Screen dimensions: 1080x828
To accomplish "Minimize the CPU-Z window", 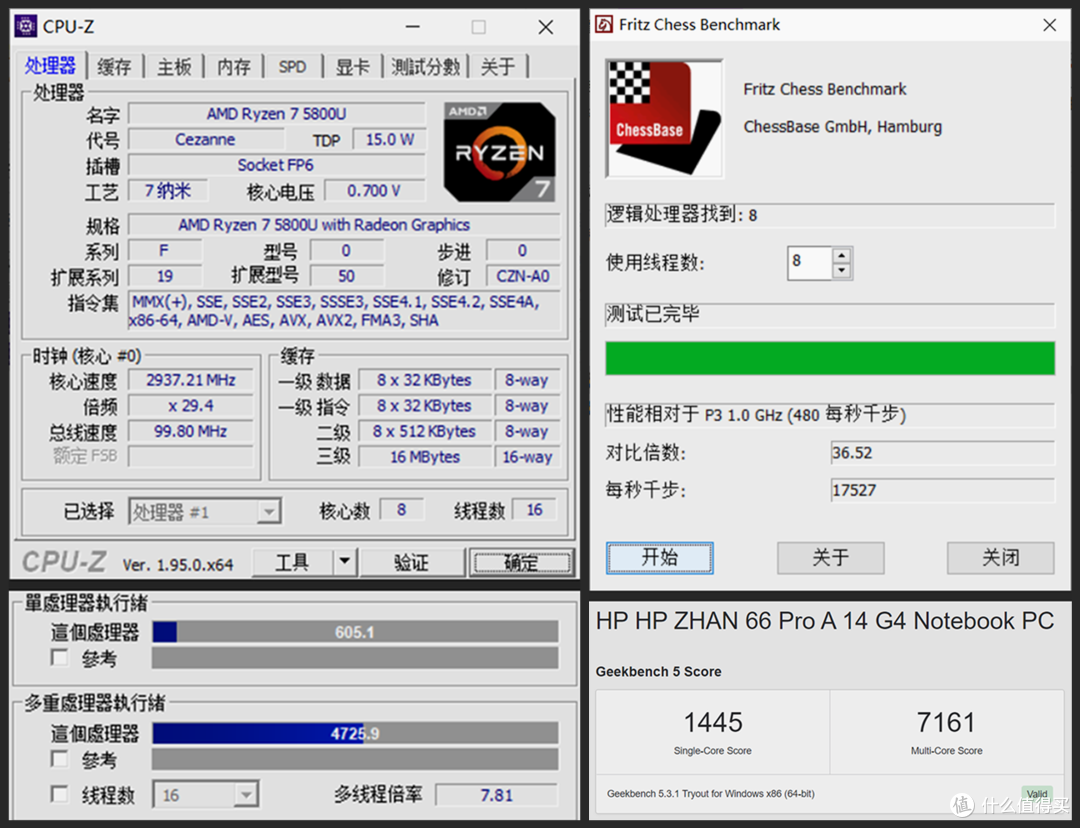I will click(413, 27).
